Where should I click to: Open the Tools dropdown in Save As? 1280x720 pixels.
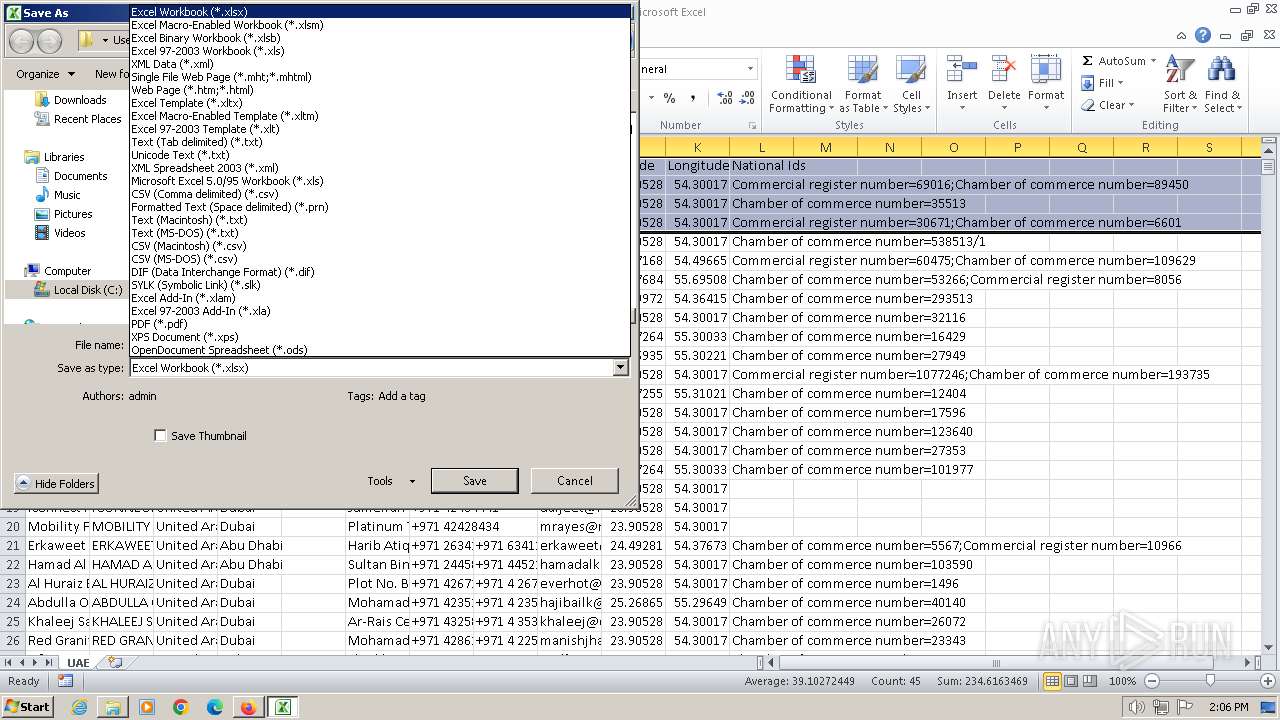(x=391, y=481)
